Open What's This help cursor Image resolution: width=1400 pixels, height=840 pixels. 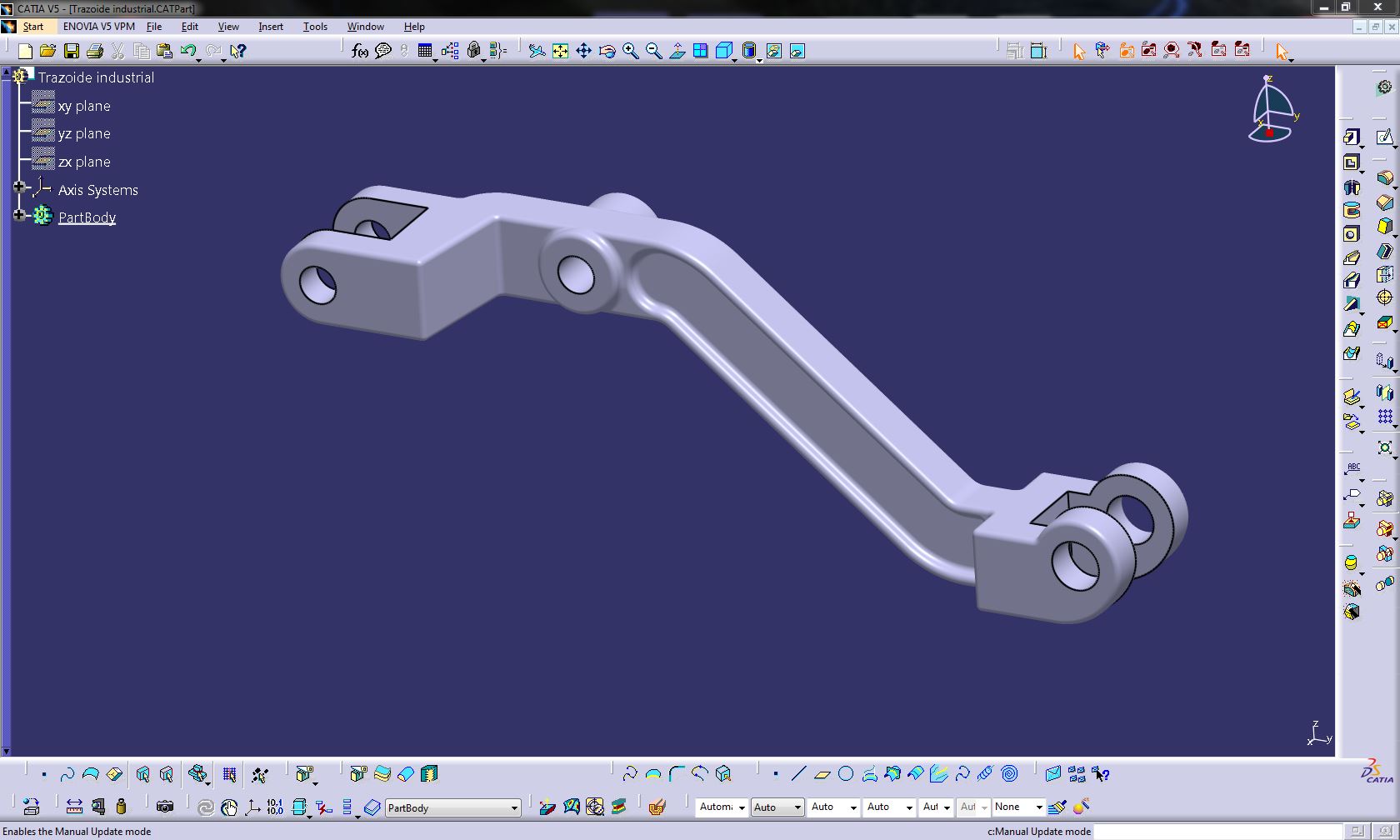(x=238, y=52)
